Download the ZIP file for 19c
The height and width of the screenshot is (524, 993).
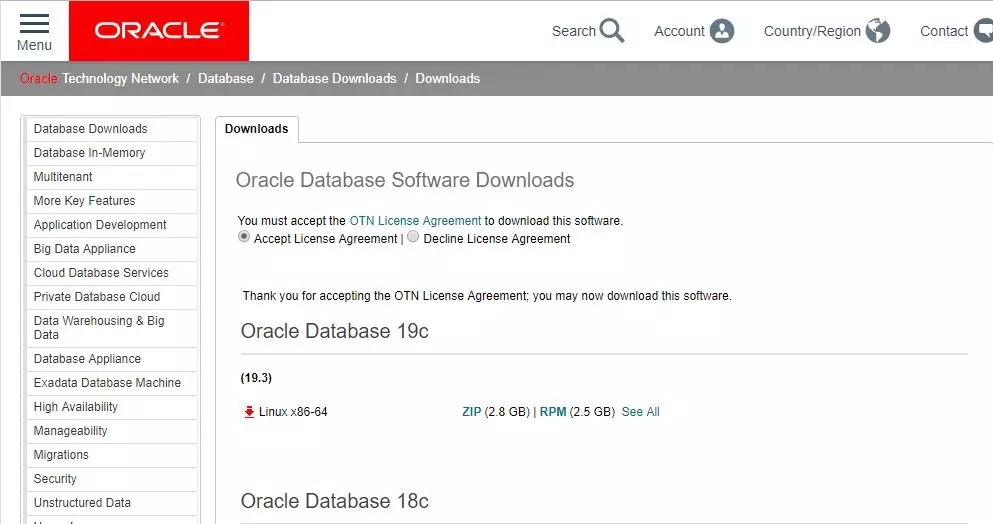pos(471,412)
